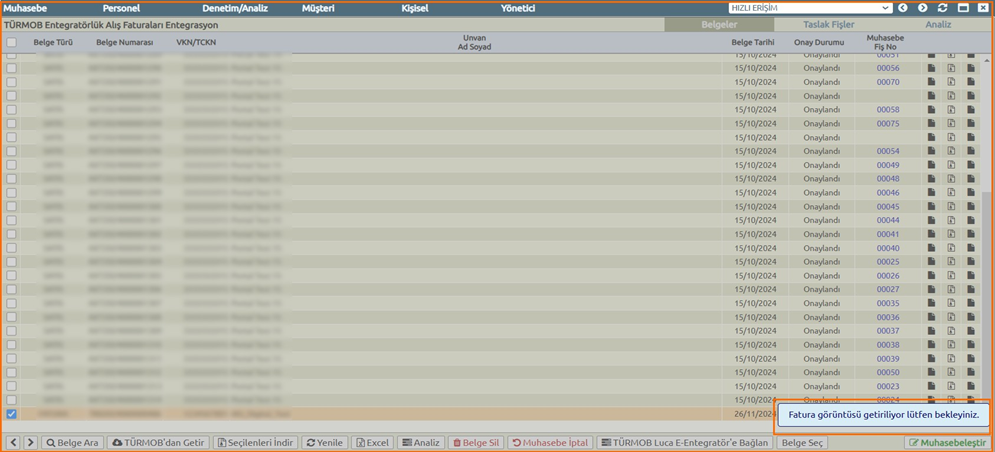
Task: Download the document for fiş 00046
Action: [951, 192]
